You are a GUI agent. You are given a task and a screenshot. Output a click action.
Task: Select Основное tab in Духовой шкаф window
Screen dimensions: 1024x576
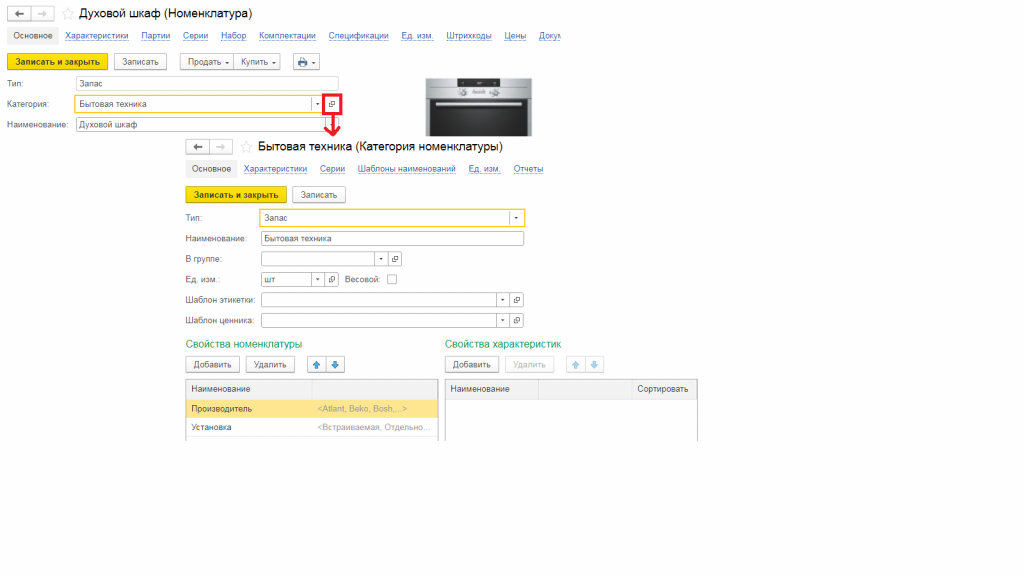[33, 36]
